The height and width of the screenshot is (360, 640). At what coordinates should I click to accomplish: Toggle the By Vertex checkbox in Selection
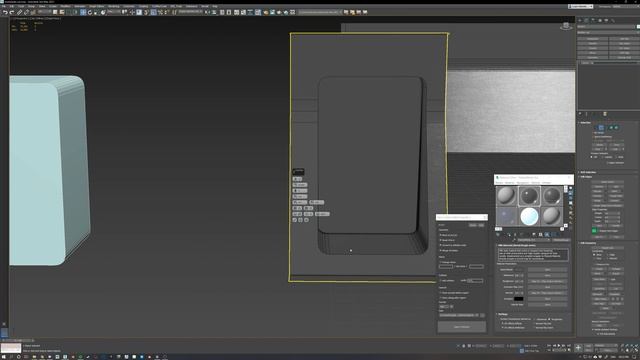593,133
